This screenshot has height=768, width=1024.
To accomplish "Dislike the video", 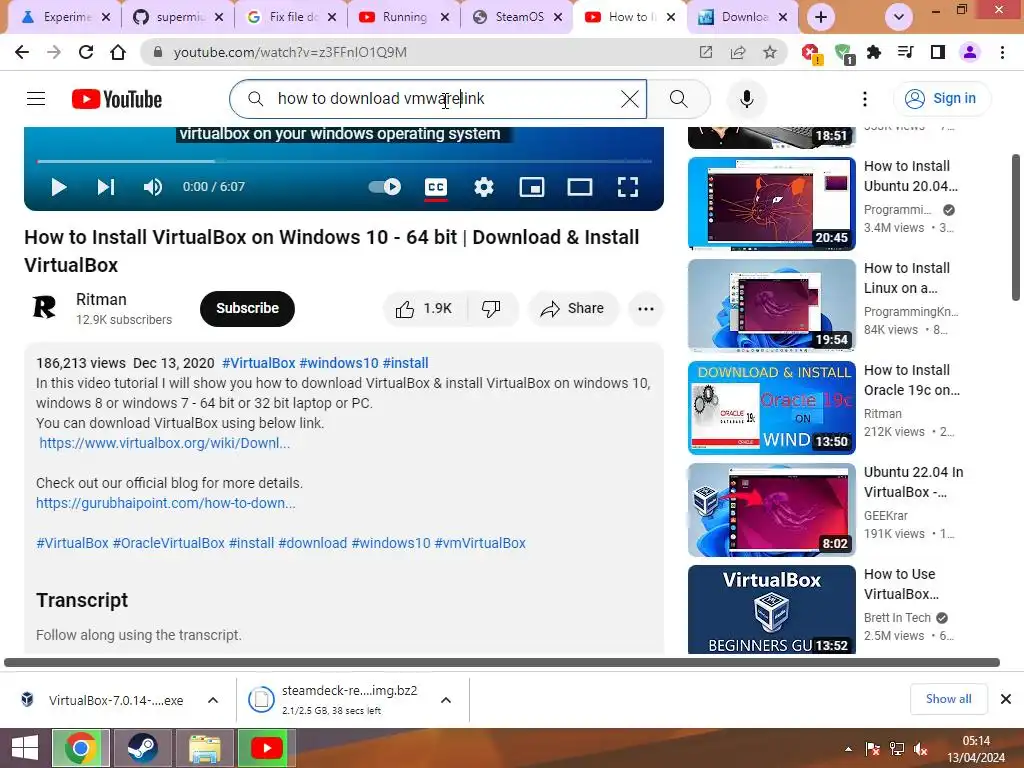I will coord(491,308).
